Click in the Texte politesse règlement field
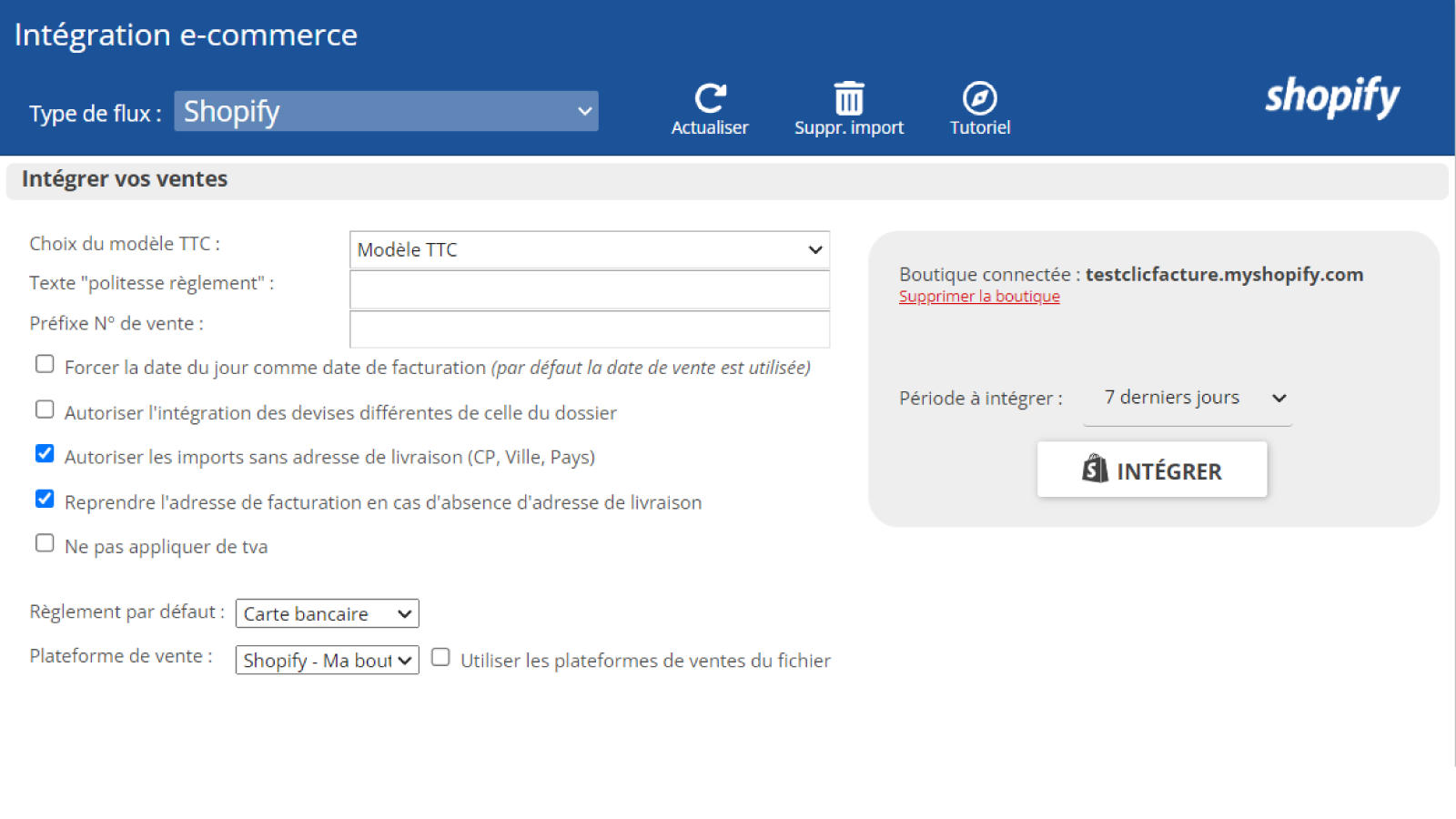 [x=590, y=290]
